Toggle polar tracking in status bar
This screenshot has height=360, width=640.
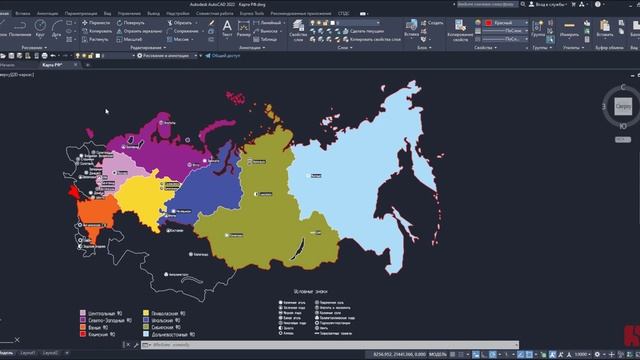pos(493,354)
